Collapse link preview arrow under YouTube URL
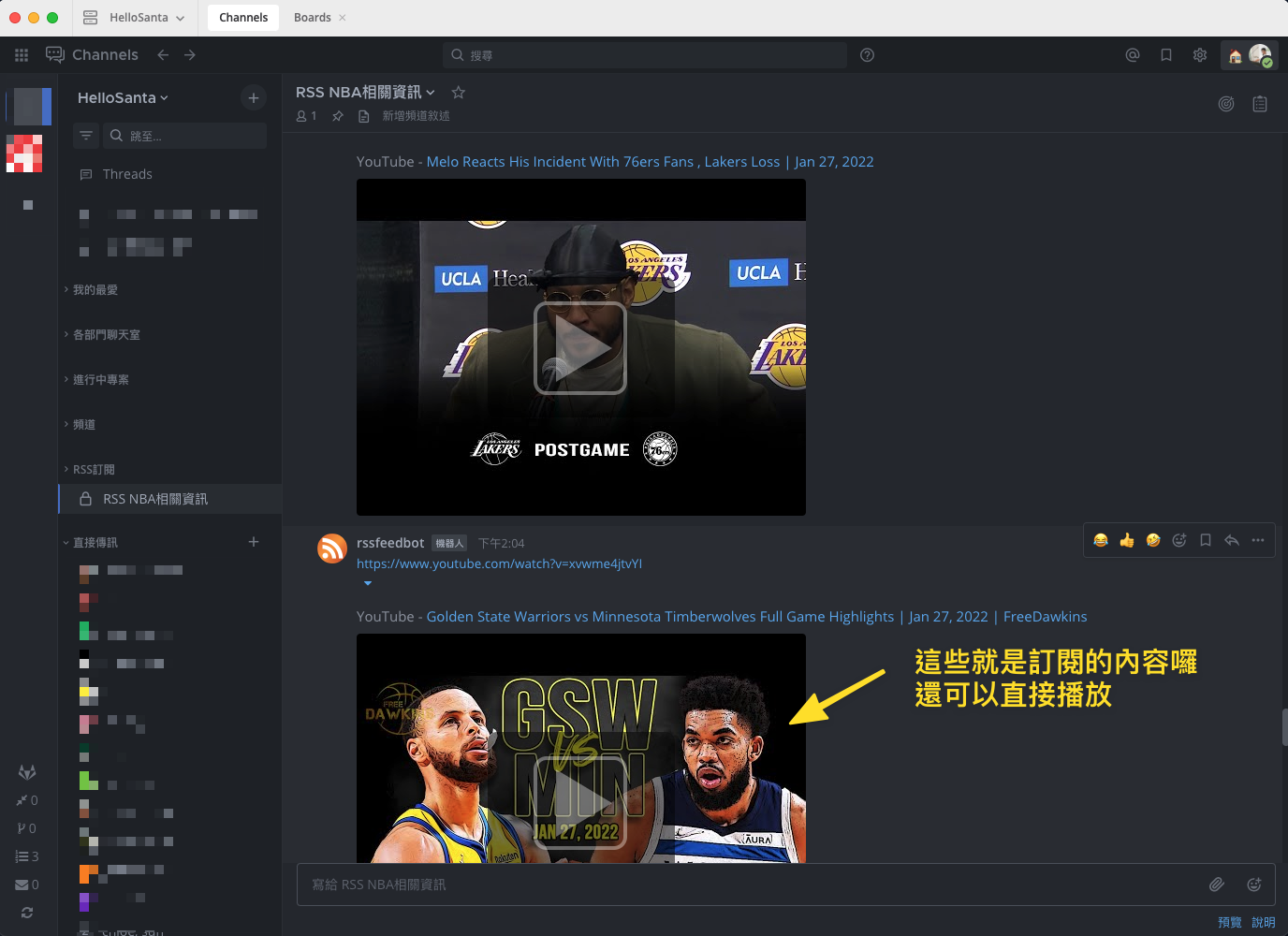The image size is (1288, 936). point(368,583)
